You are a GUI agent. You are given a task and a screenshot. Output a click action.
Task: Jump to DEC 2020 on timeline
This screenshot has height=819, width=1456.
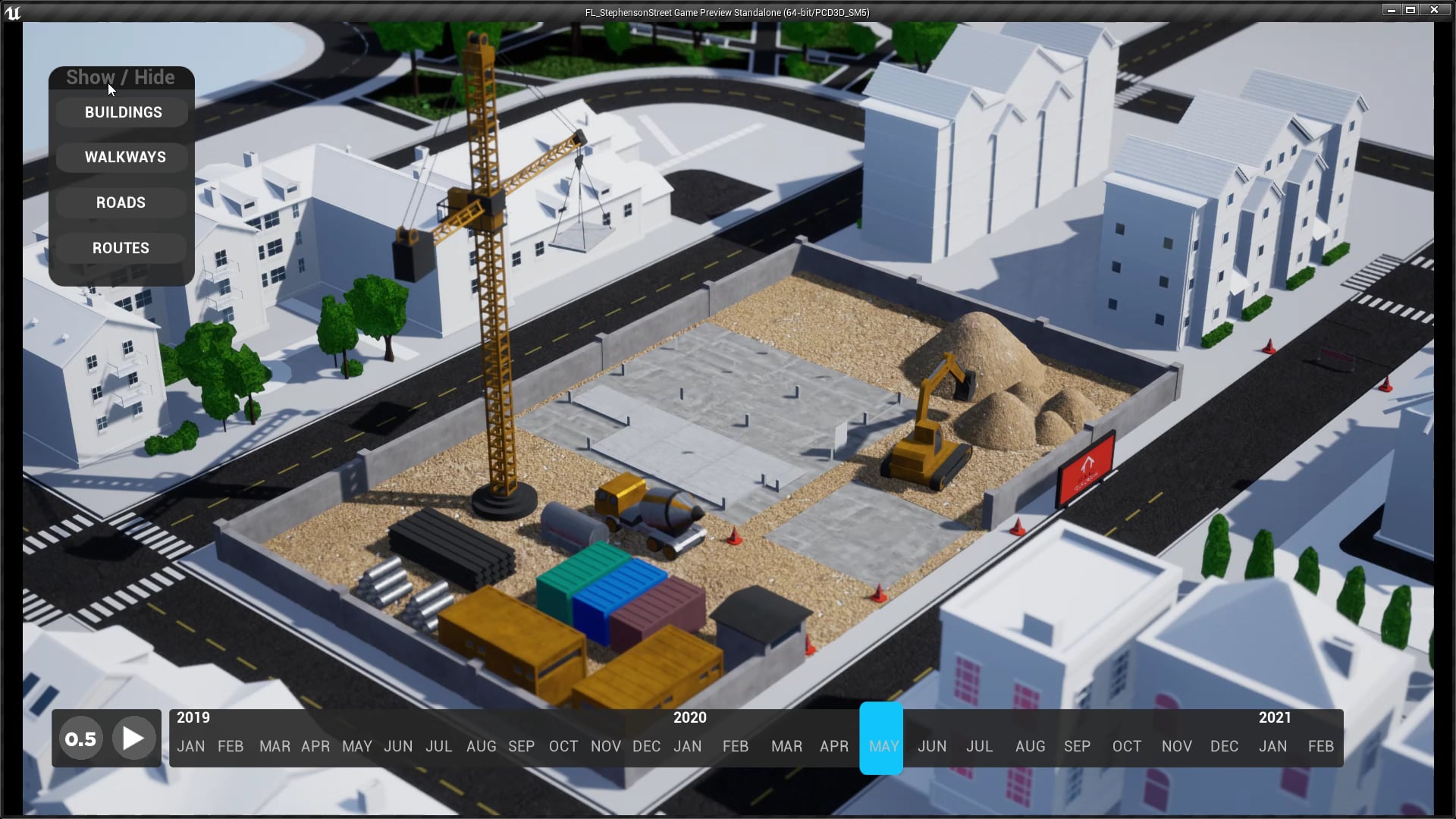point(1225,746)
